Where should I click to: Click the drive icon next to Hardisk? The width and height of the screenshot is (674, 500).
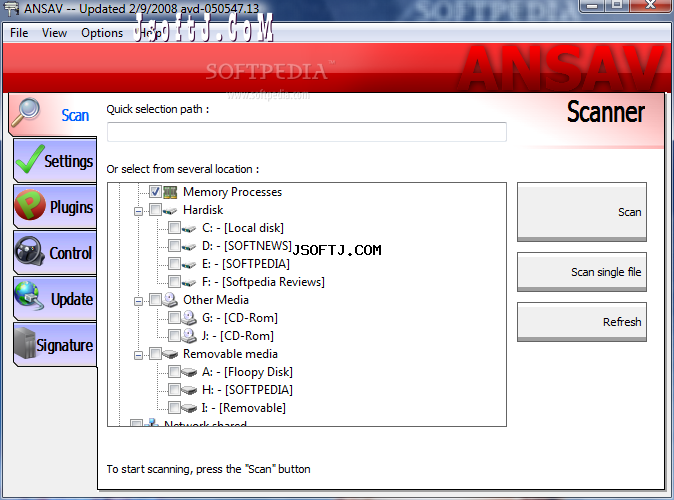(170, 211)
